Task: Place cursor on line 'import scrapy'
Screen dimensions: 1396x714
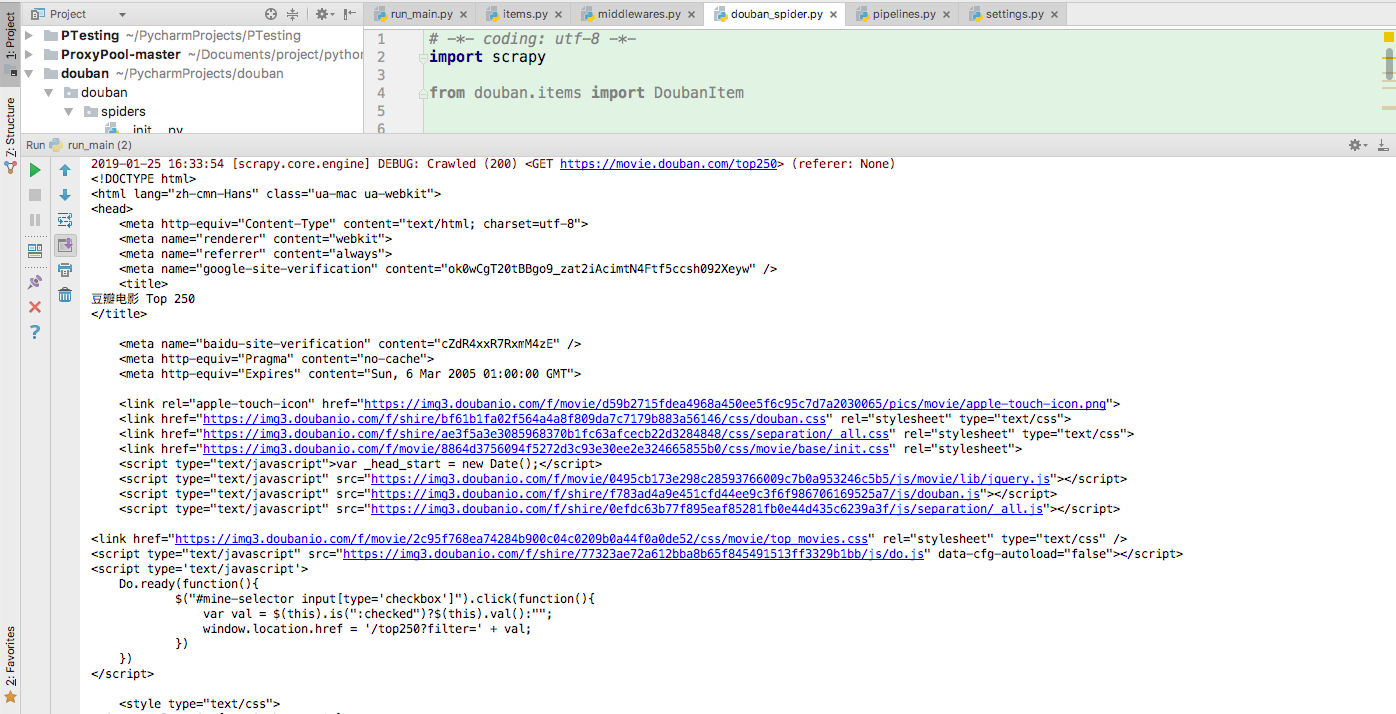Action: tap(487, 57)
